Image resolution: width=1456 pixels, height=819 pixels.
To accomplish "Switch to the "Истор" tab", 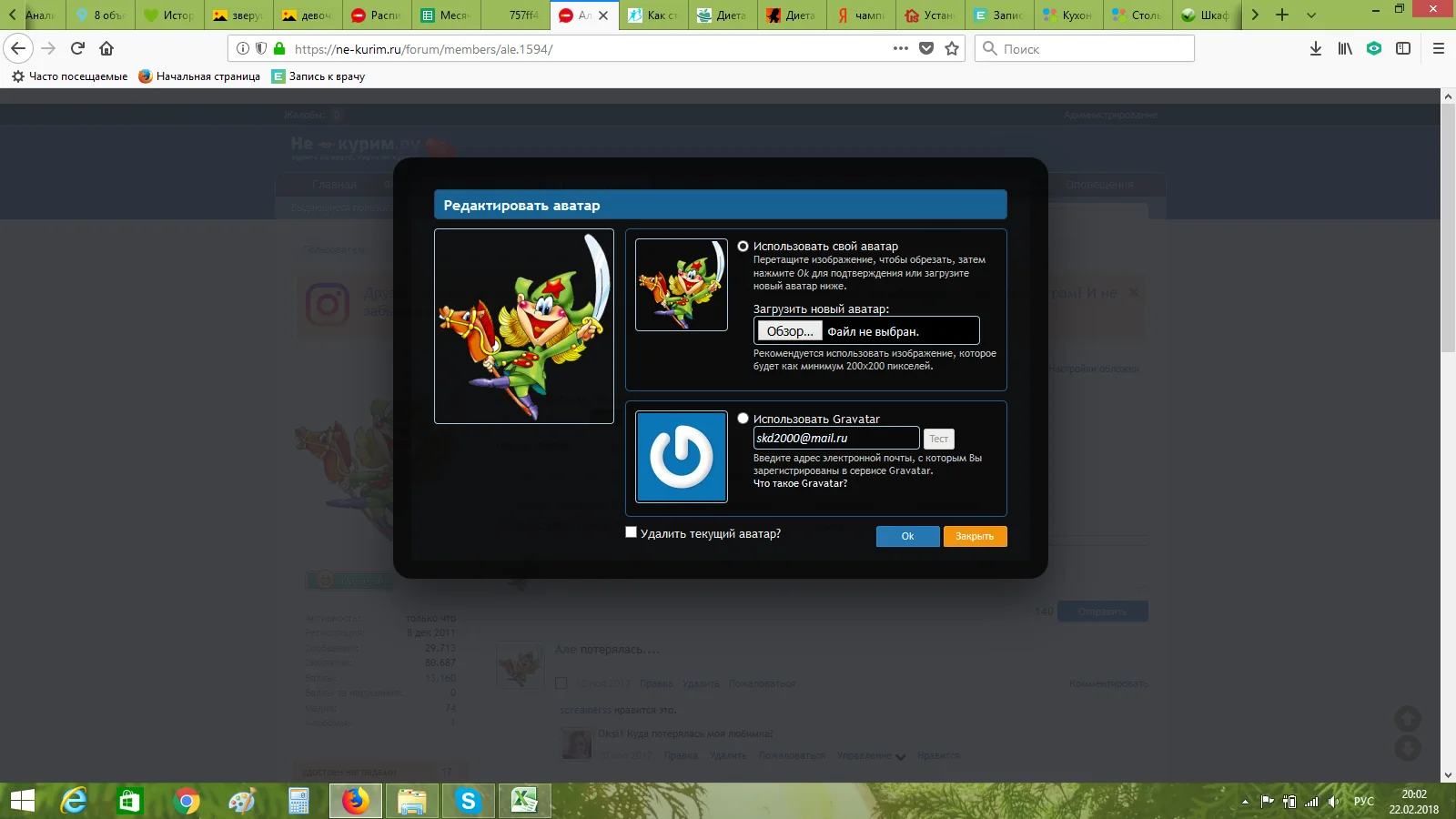I will pyautogui.click(x=169, y=15).
